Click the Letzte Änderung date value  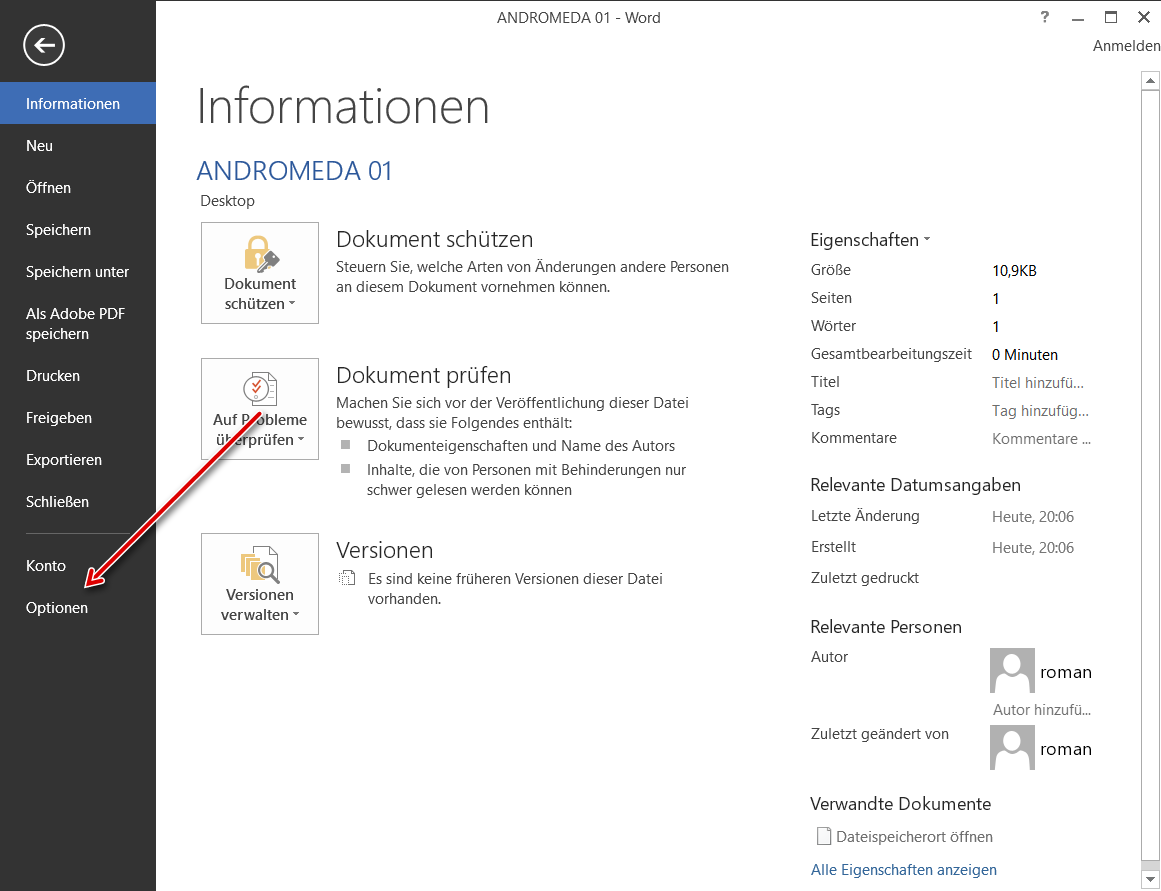pos(1033,517)
